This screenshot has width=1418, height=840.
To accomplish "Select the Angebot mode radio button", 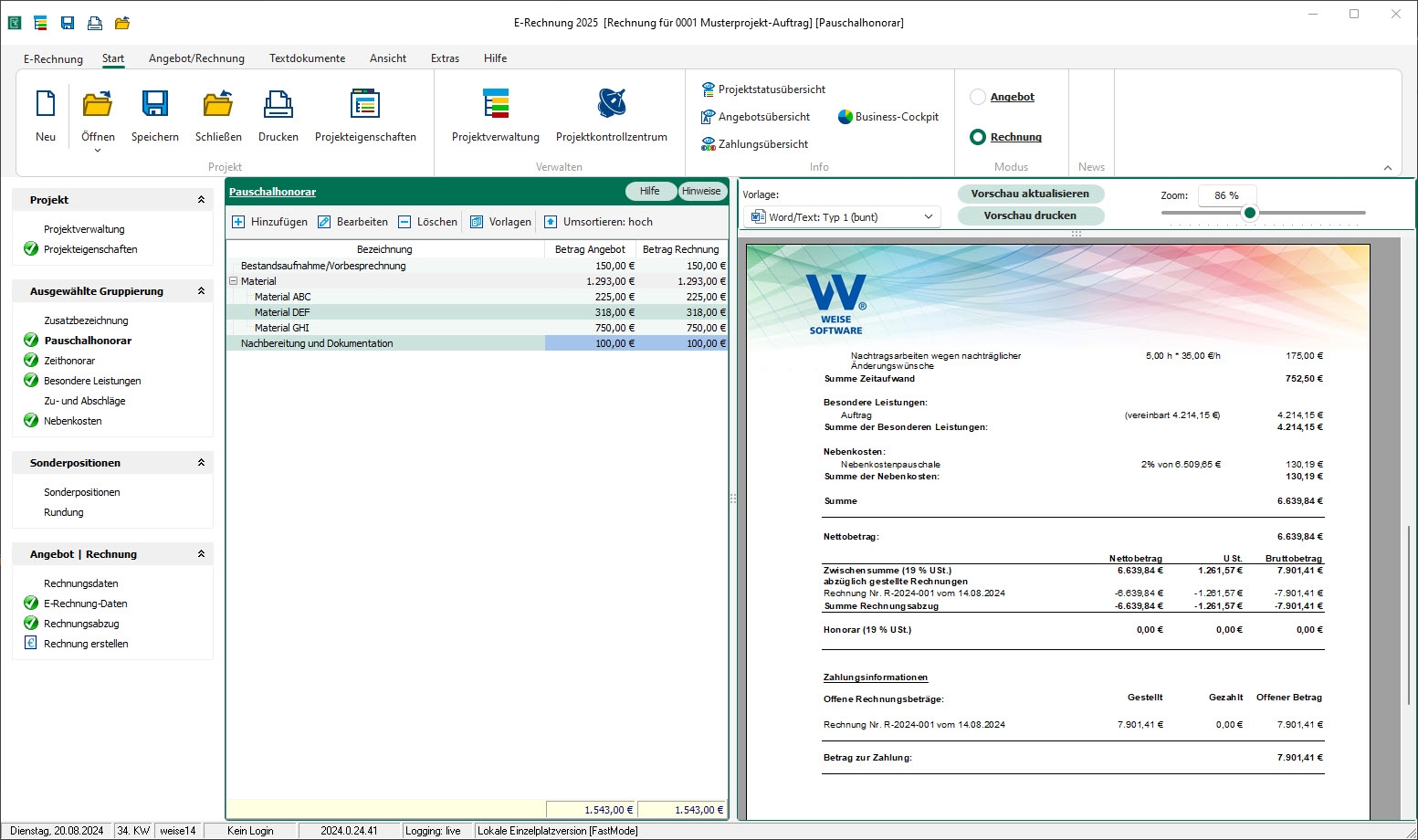I will point(978,97).
